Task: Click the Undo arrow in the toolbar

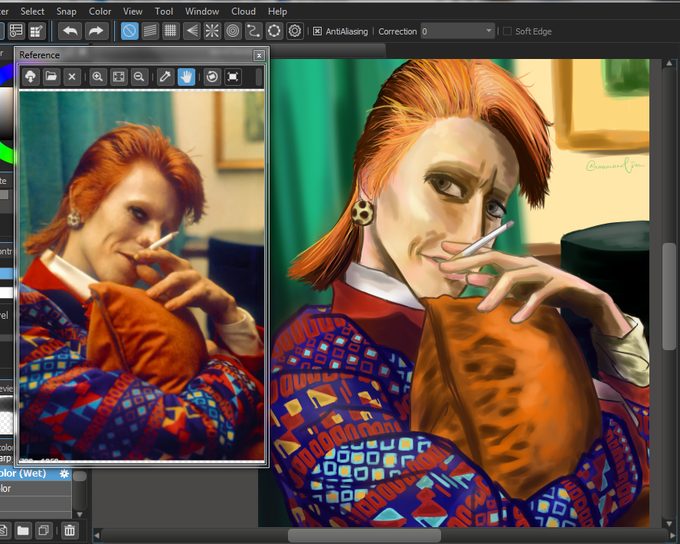Action: pos(70,31)
